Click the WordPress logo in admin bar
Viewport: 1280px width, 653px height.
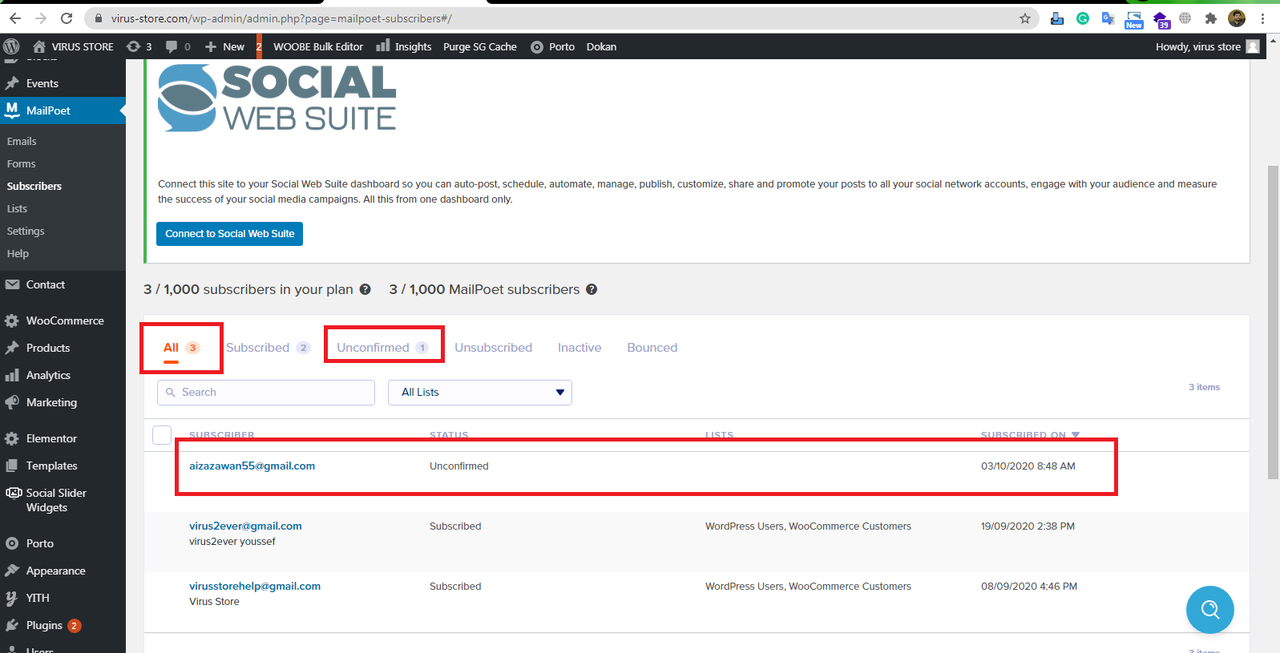click(11, 46)
